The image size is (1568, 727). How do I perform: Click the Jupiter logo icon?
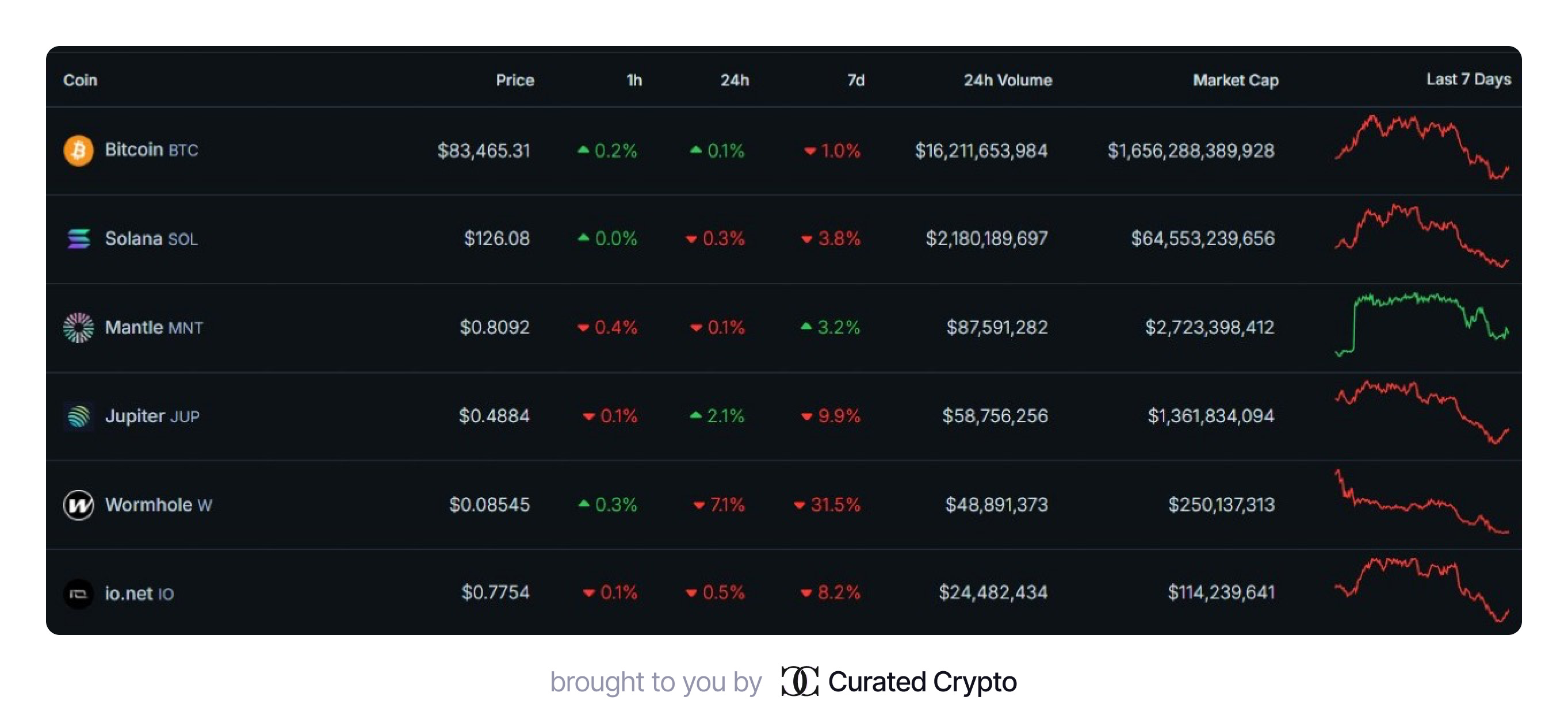pyautogui.click(x=79, y=416)
